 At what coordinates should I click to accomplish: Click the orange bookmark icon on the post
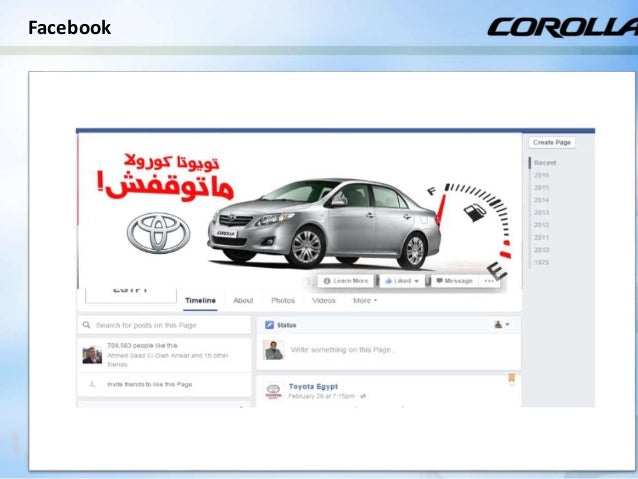coord(512,378)
